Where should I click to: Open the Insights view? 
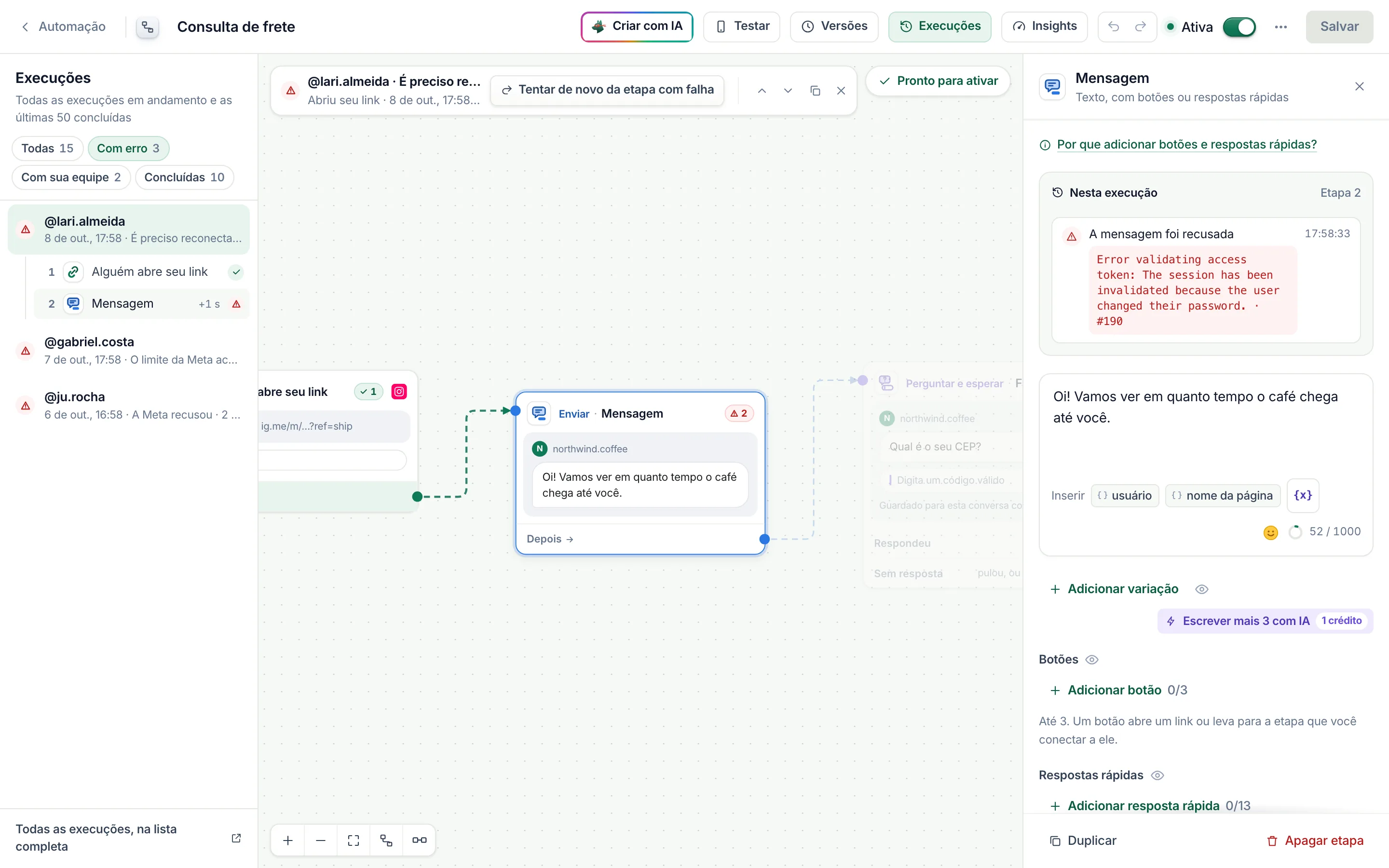pos(1044,27)
